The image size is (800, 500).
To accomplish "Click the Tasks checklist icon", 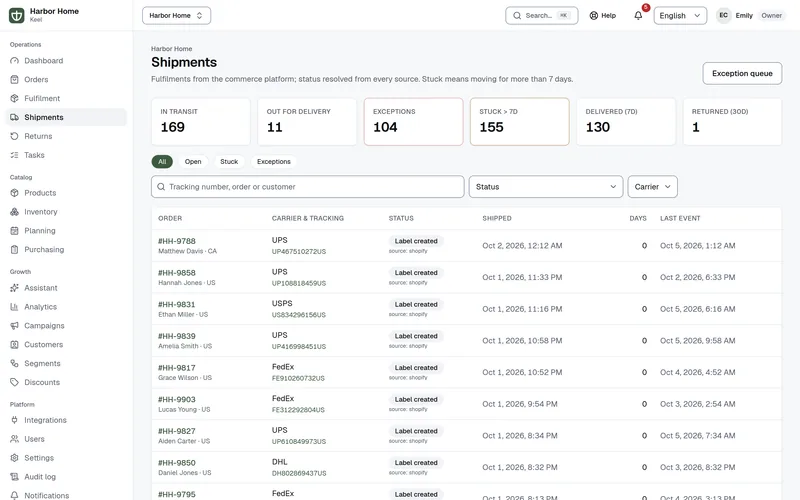I will [14, 155].
